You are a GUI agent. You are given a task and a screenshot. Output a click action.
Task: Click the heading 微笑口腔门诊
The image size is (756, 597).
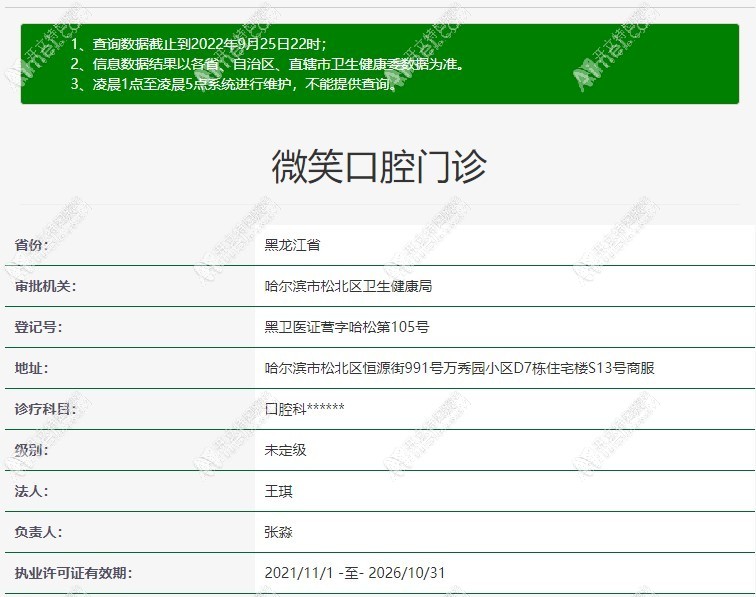coord(378,167)
